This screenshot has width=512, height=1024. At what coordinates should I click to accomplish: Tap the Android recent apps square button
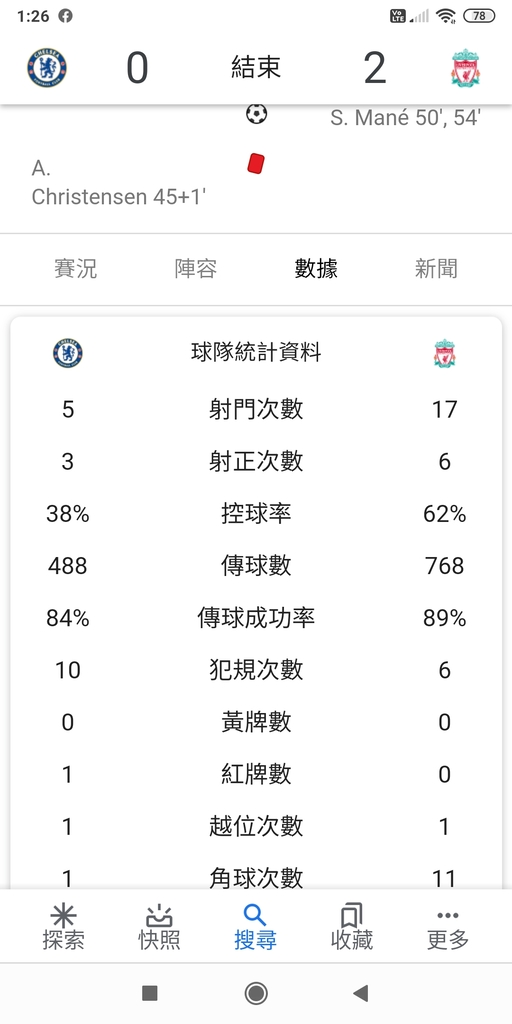click(150, 993)
